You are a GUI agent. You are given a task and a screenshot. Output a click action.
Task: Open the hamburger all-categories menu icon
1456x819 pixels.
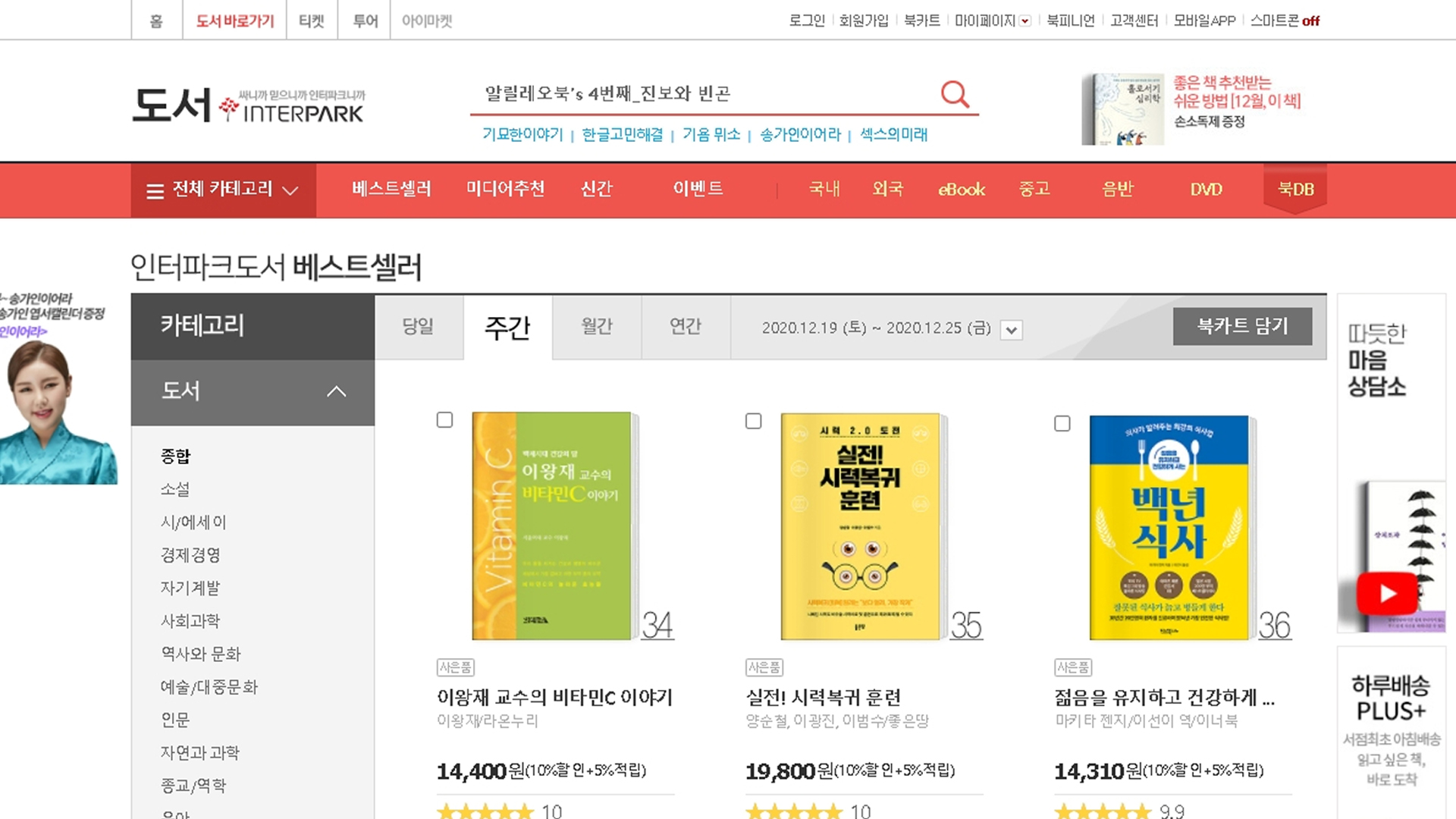tap(155, 190)
